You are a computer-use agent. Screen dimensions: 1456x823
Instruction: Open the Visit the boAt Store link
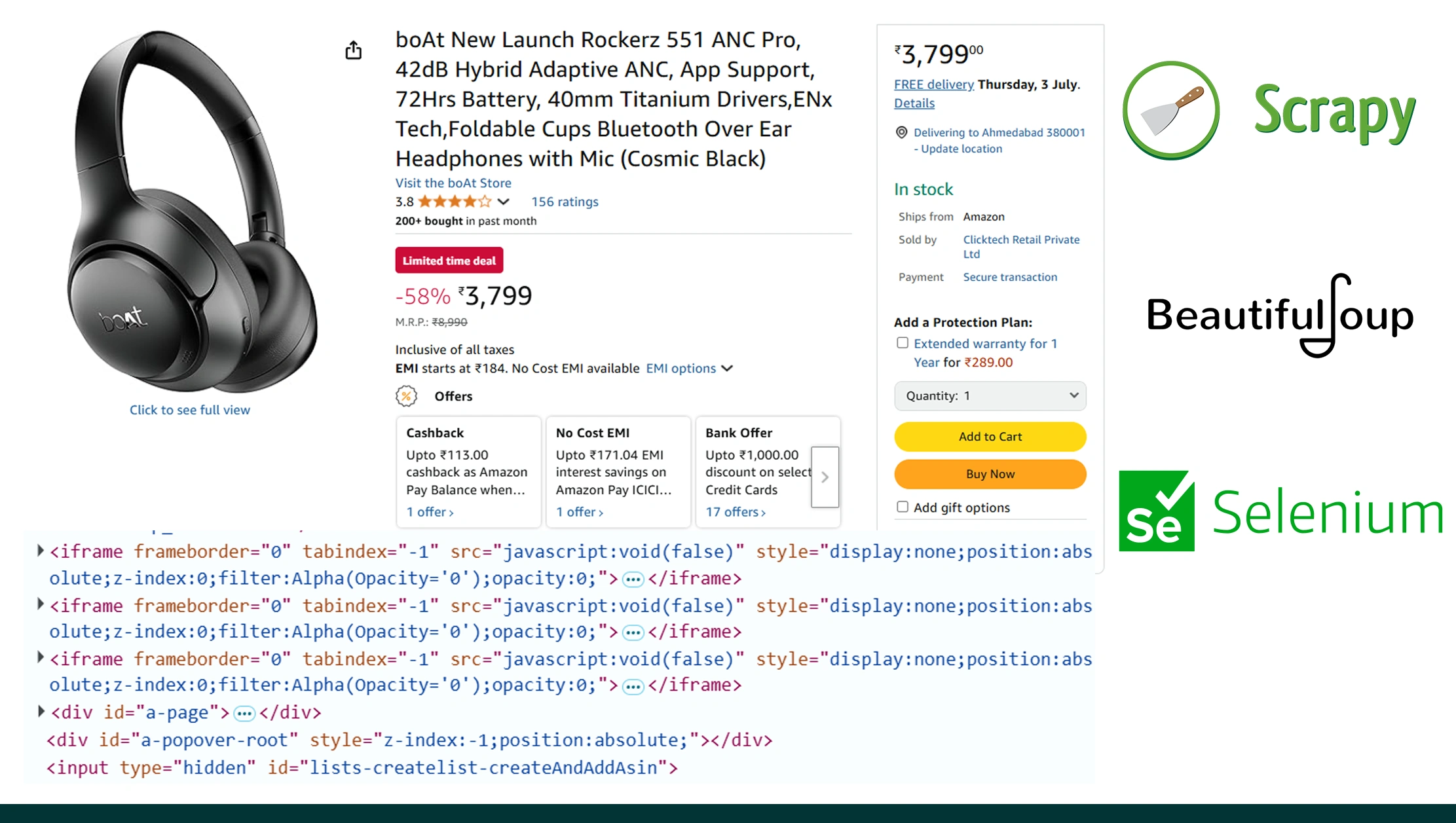[x=453, y=183]
